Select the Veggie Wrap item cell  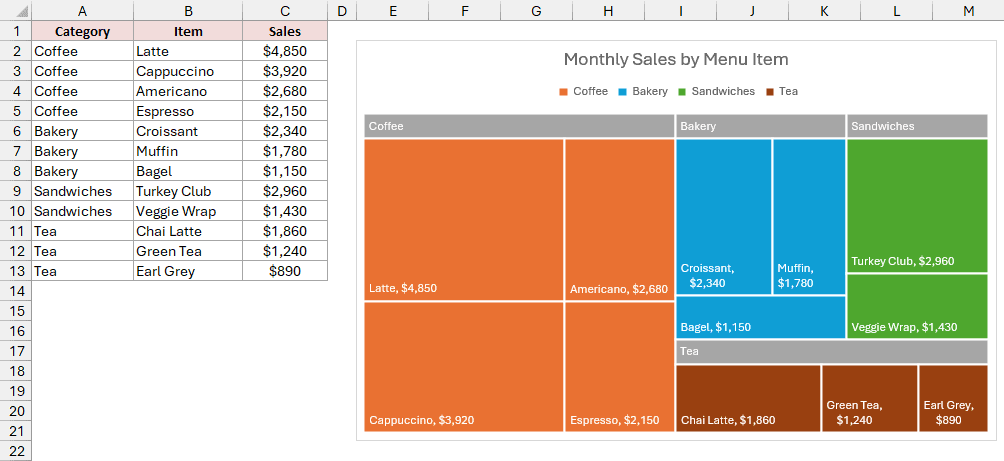188,211
